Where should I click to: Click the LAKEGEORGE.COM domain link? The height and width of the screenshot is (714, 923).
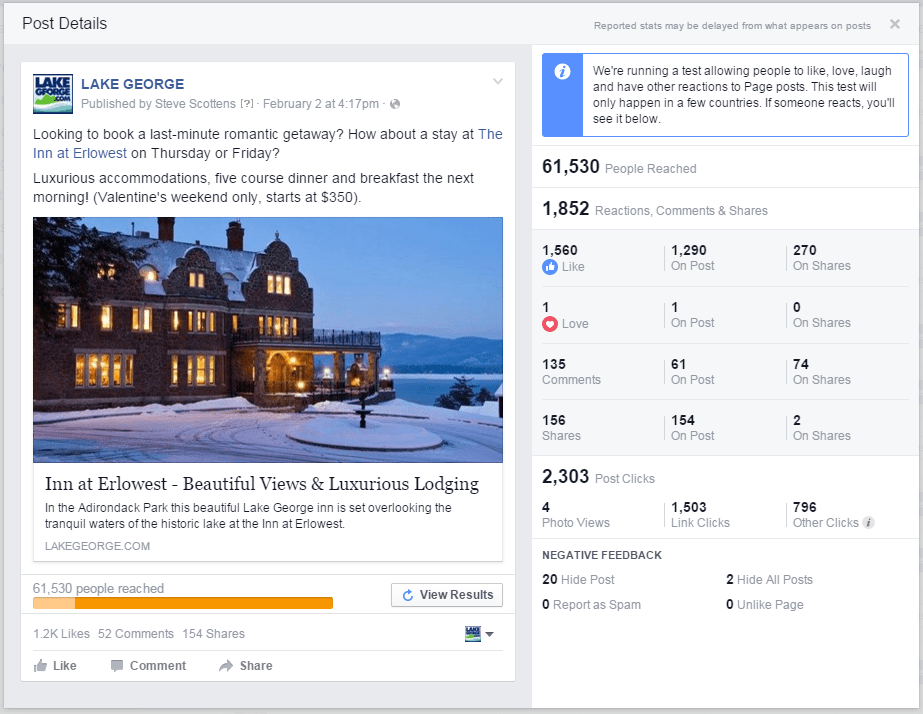[x=97, y=546]
